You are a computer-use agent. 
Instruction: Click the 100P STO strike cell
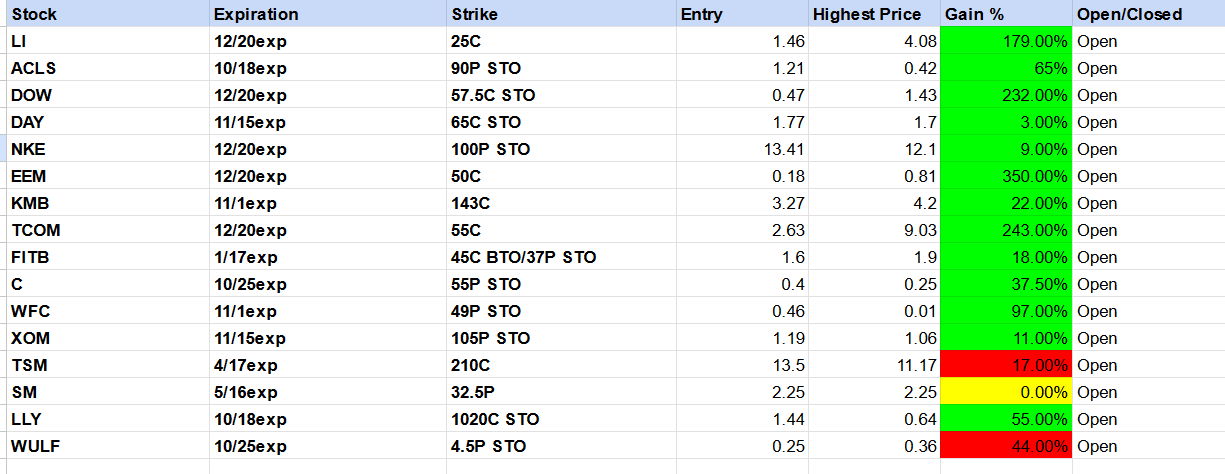point(562,149)
